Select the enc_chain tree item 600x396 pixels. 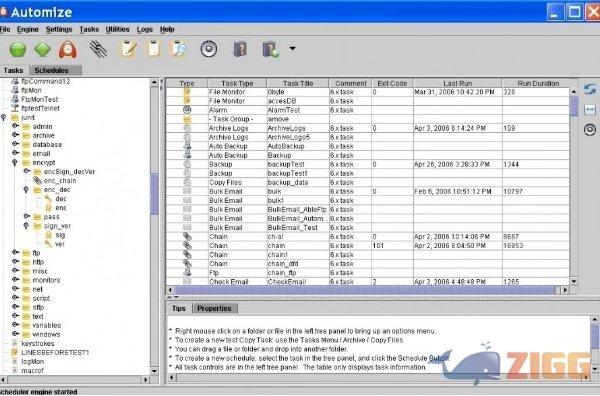coord(60,181)
